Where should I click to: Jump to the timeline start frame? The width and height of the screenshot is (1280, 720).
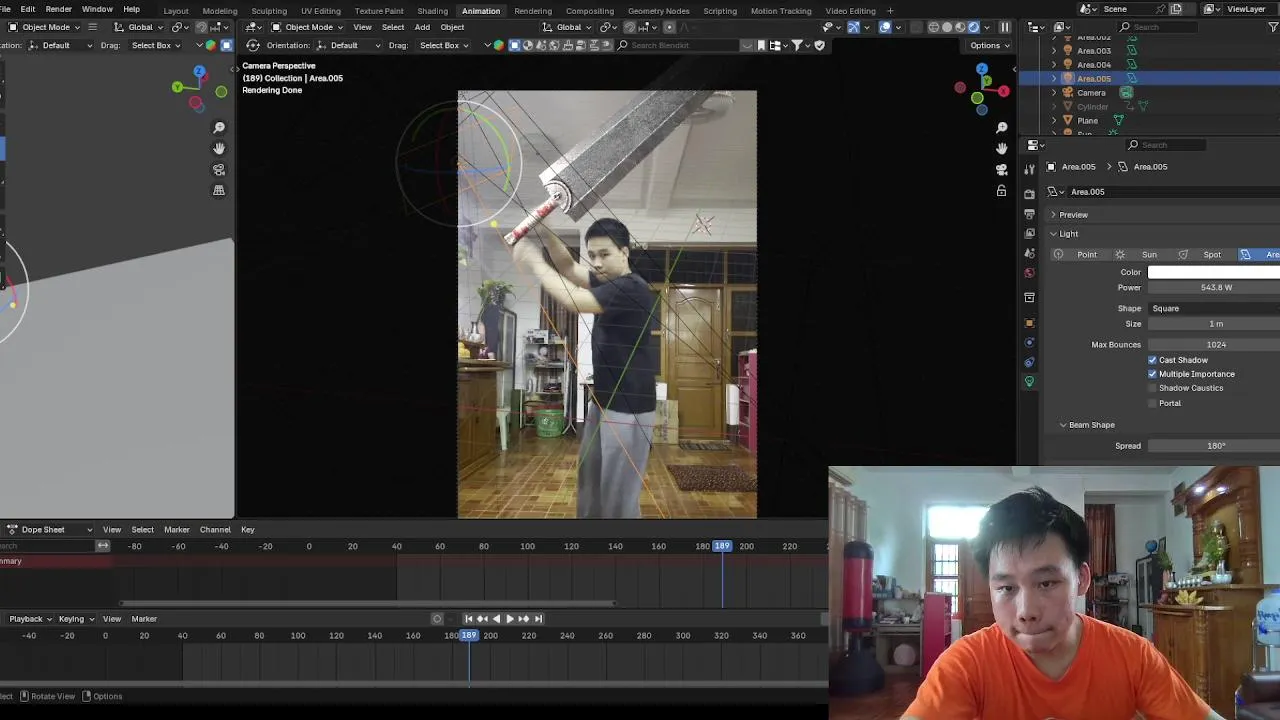click(468, 619)
